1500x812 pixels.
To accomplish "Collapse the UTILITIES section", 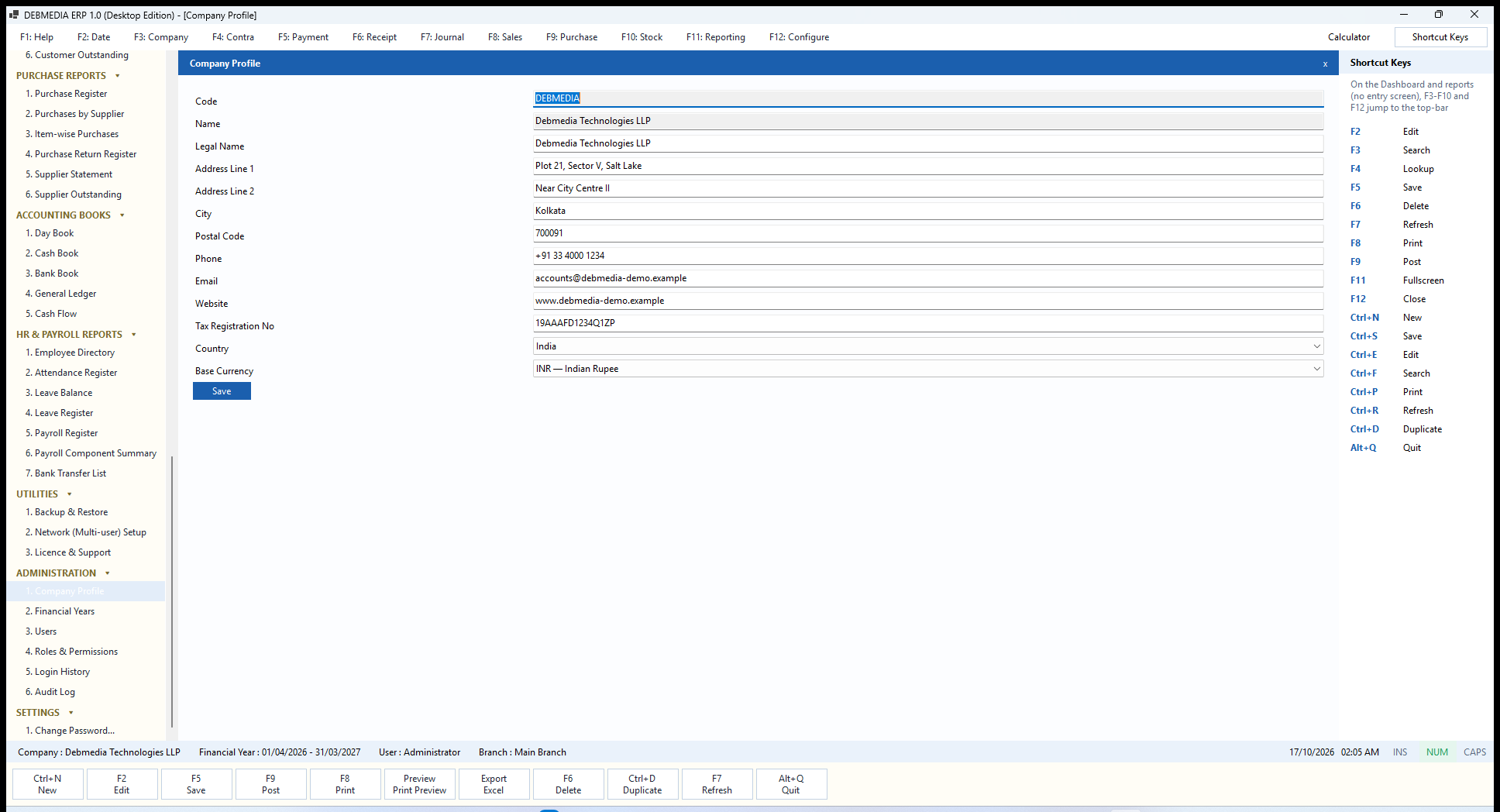I will click(69, 494).
